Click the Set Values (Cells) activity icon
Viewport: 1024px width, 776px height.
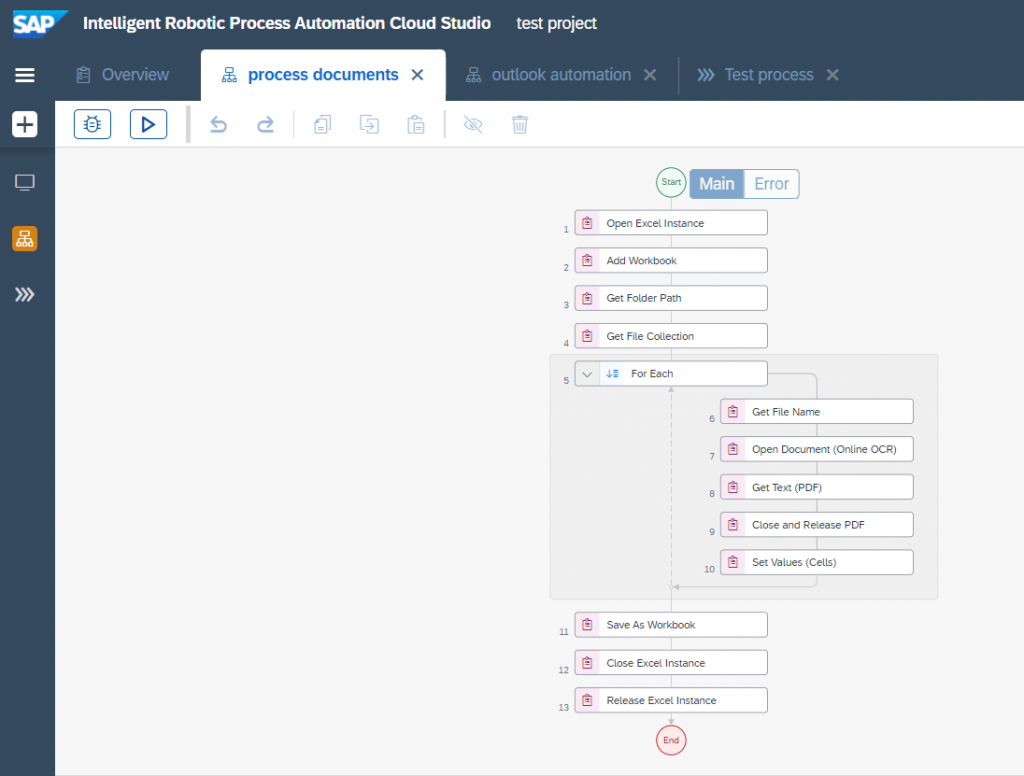(733, 562)
